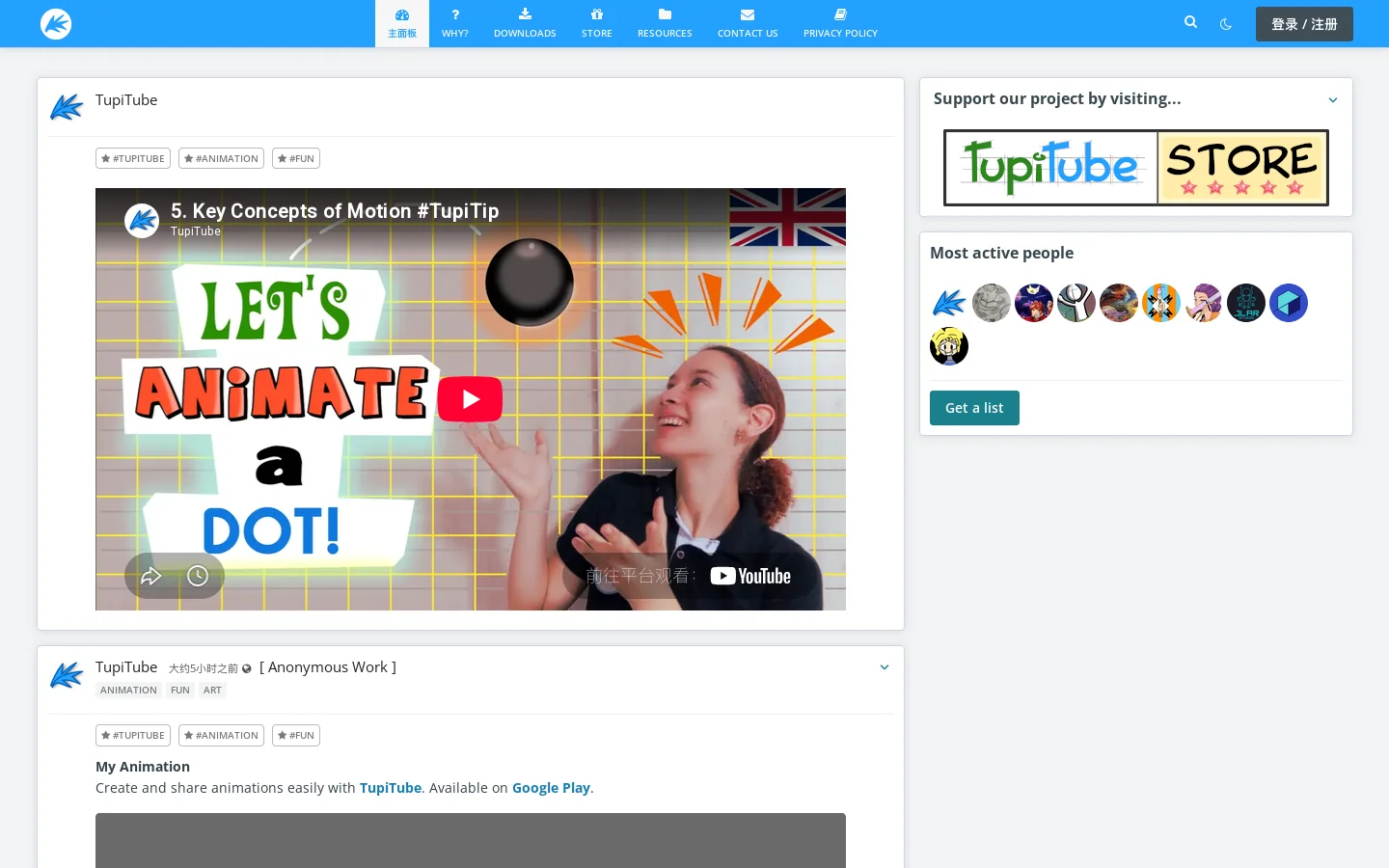Go to DOWNLOADS in the navigation
1389x868 pixels.
point(525,23)
